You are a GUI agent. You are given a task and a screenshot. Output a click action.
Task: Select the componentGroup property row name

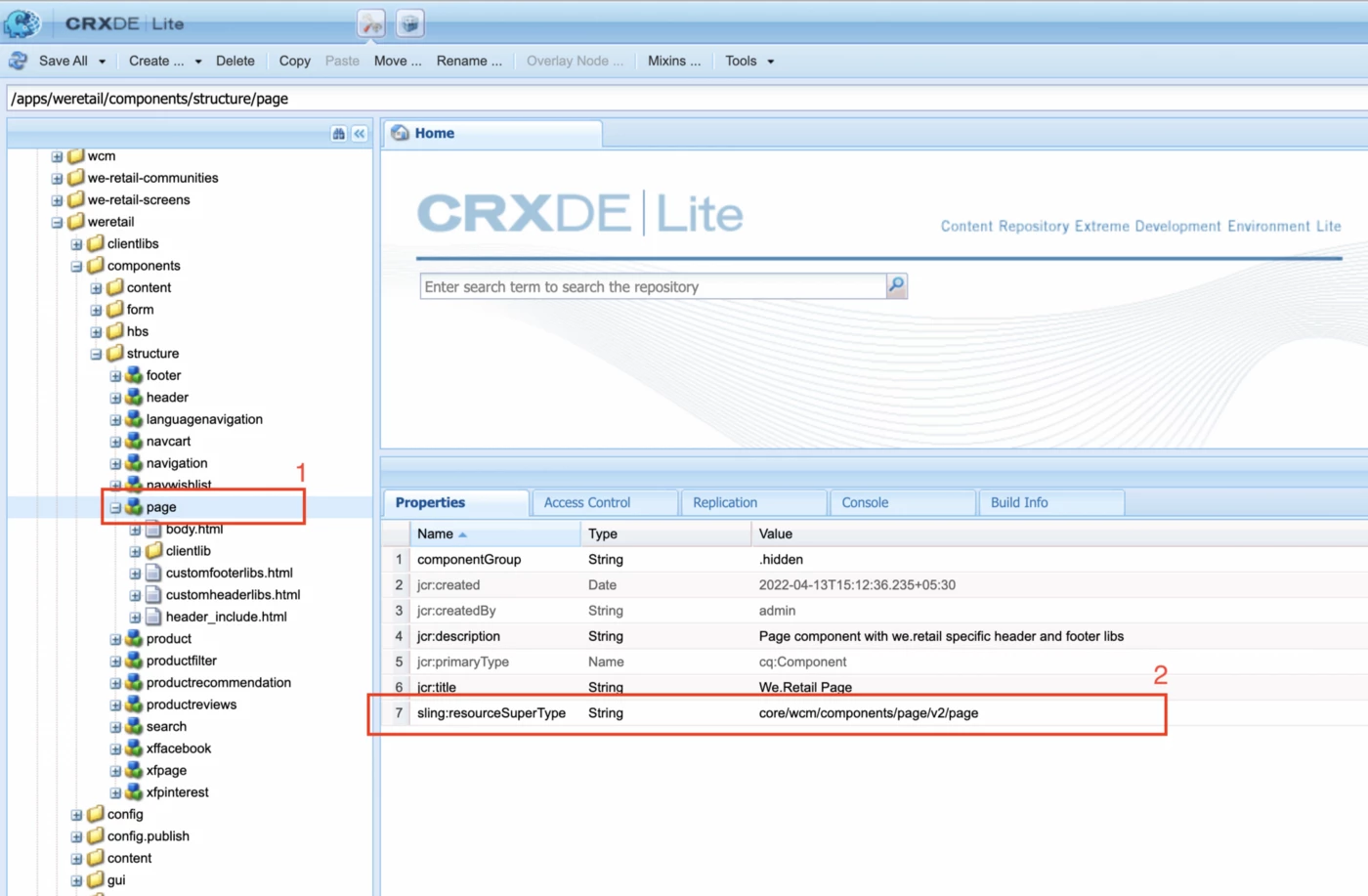pos(469,560)
